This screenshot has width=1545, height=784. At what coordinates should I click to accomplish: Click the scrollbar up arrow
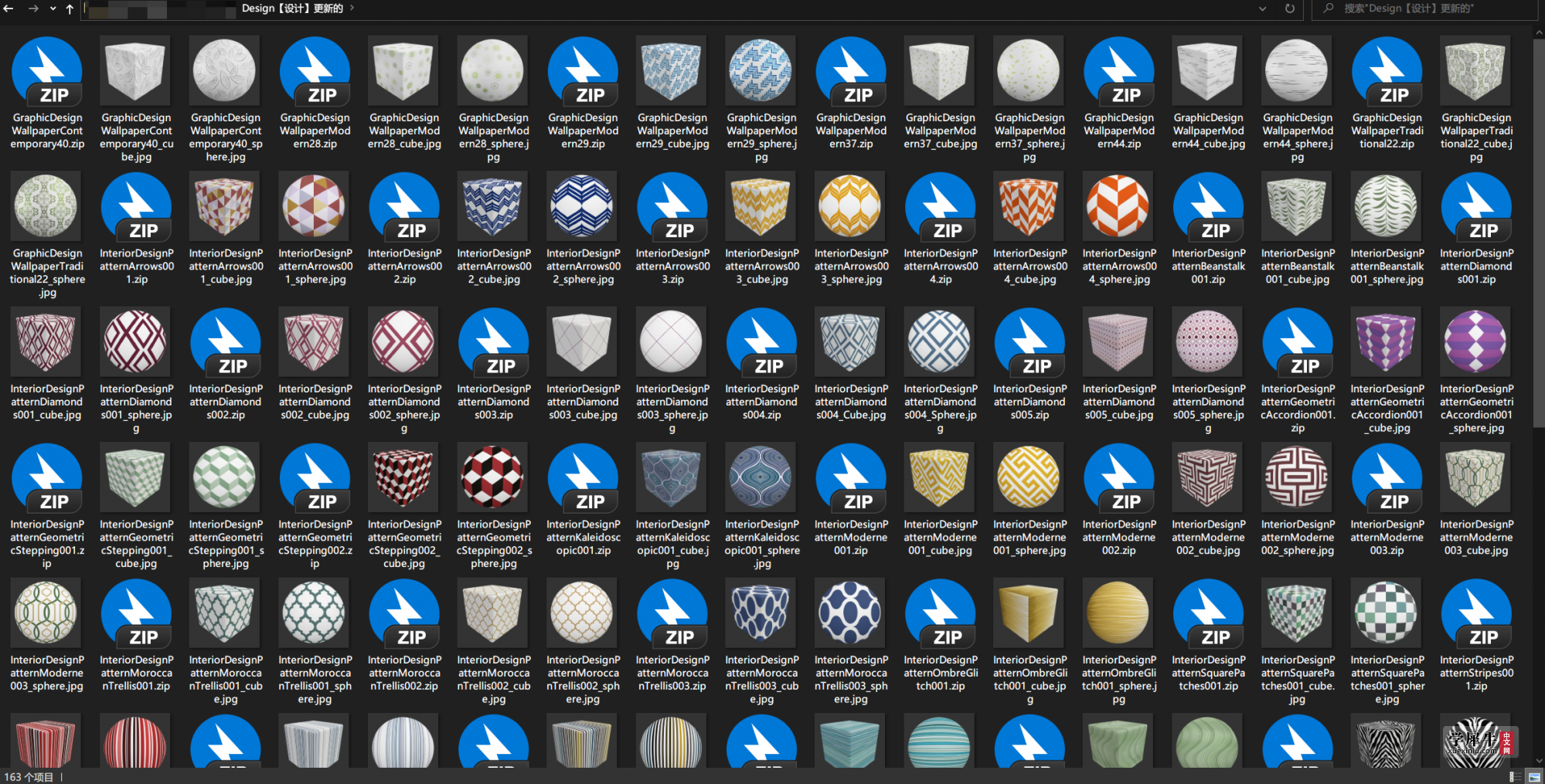[1539, 32]
